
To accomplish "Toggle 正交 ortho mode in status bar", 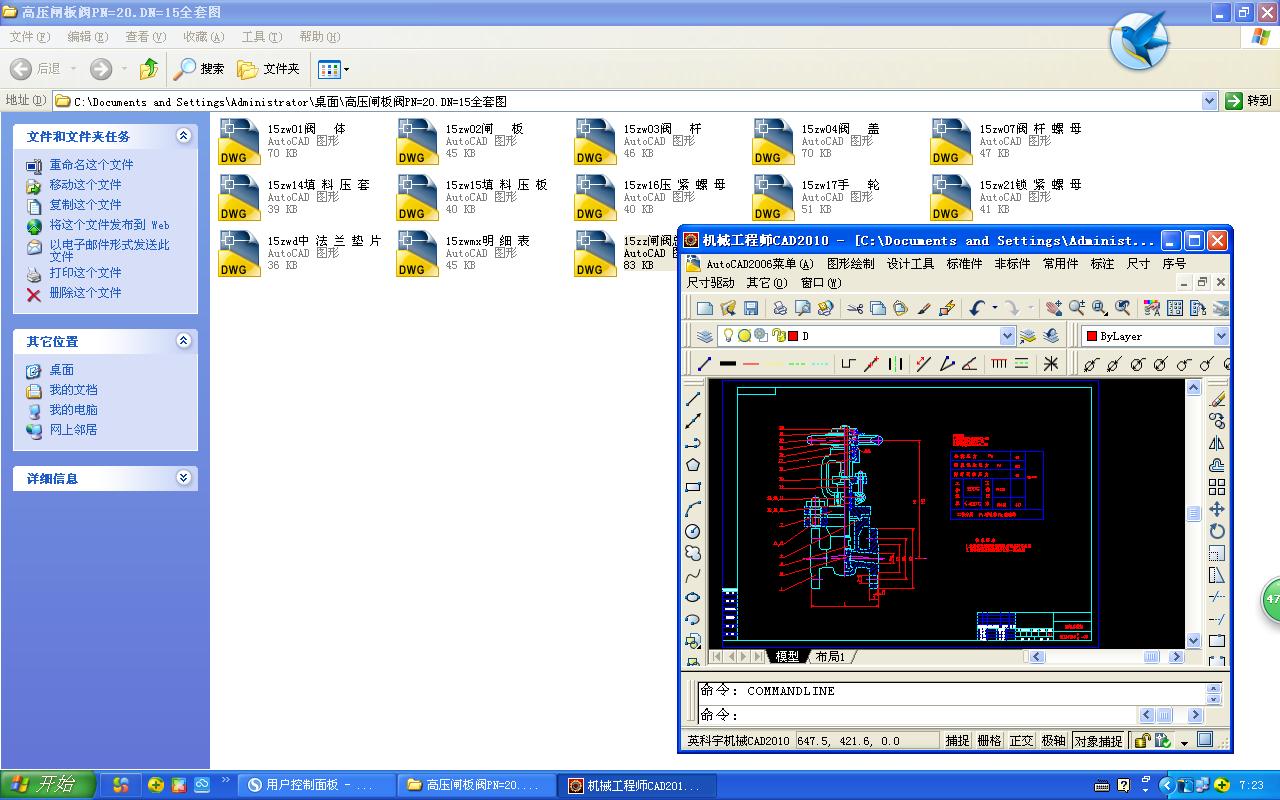I will coord(1021,741).
